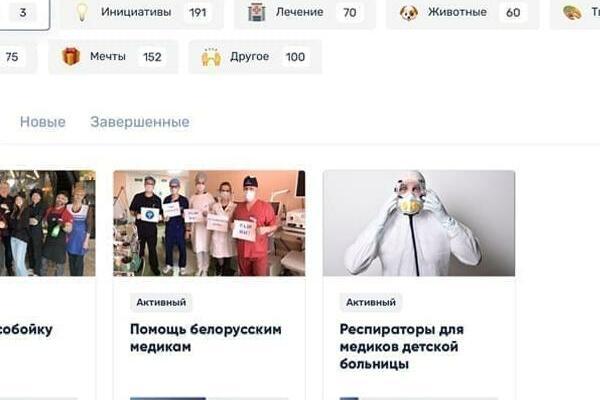
Task: Click the hospital Лечение icon
Action: 256,12
